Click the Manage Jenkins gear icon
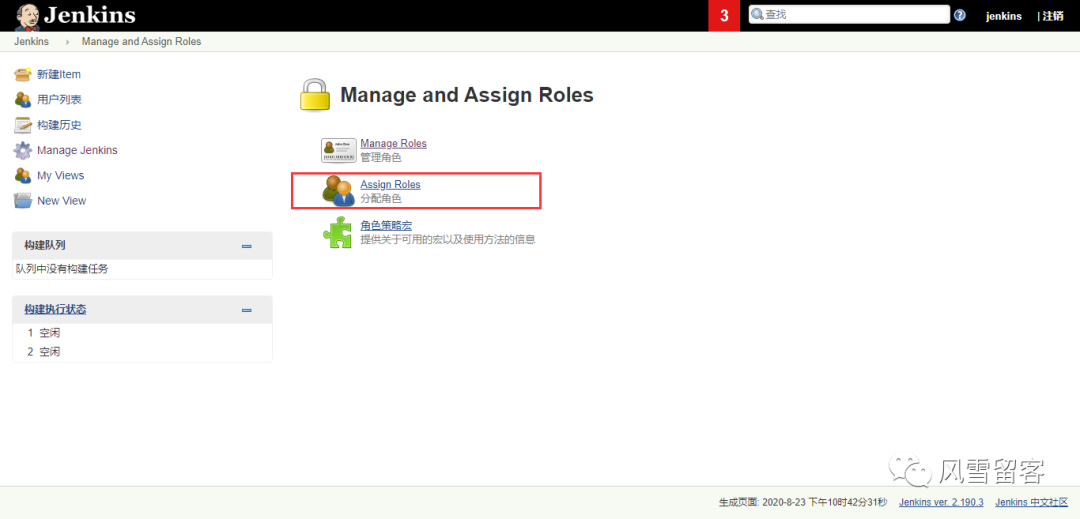Screen dimensions: 1080x519 coord(23,150)
